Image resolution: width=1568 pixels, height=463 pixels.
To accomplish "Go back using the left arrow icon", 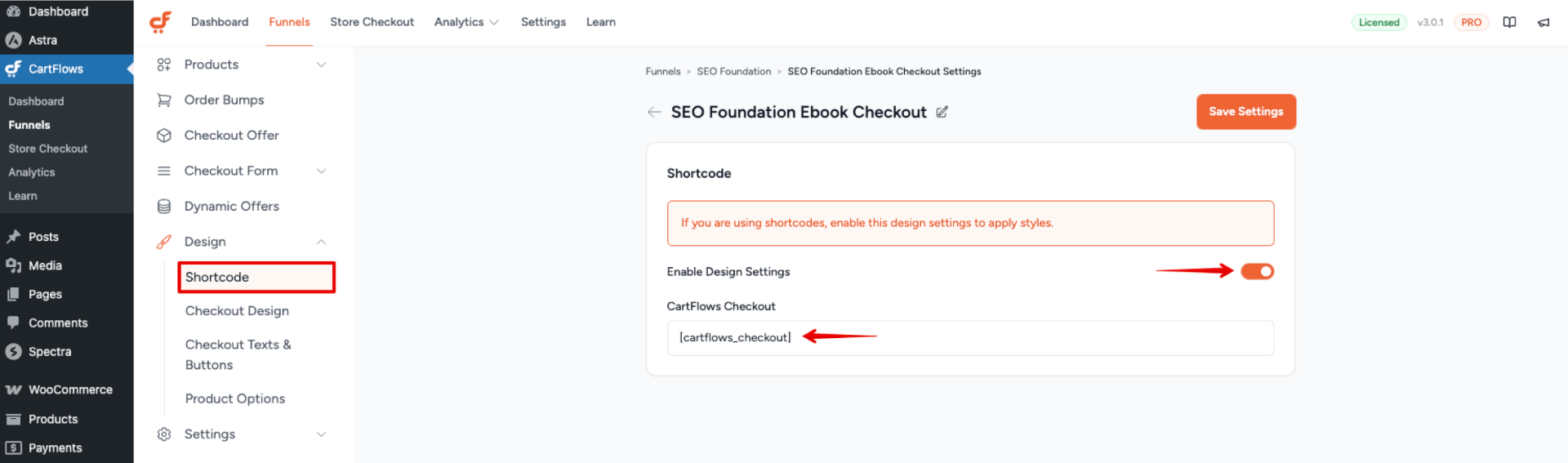I will (654, 112).
